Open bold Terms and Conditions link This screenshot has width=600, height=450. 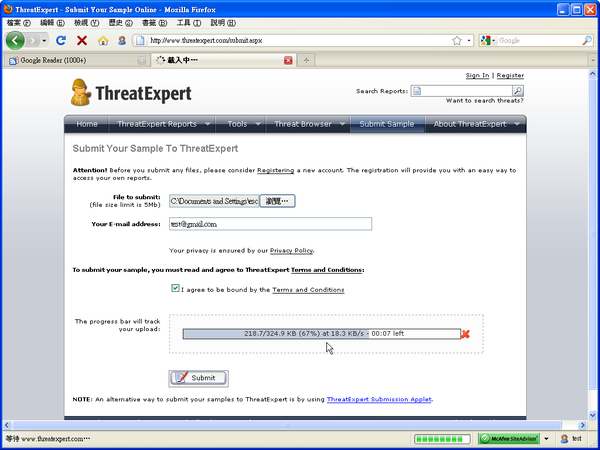point(326,270)
